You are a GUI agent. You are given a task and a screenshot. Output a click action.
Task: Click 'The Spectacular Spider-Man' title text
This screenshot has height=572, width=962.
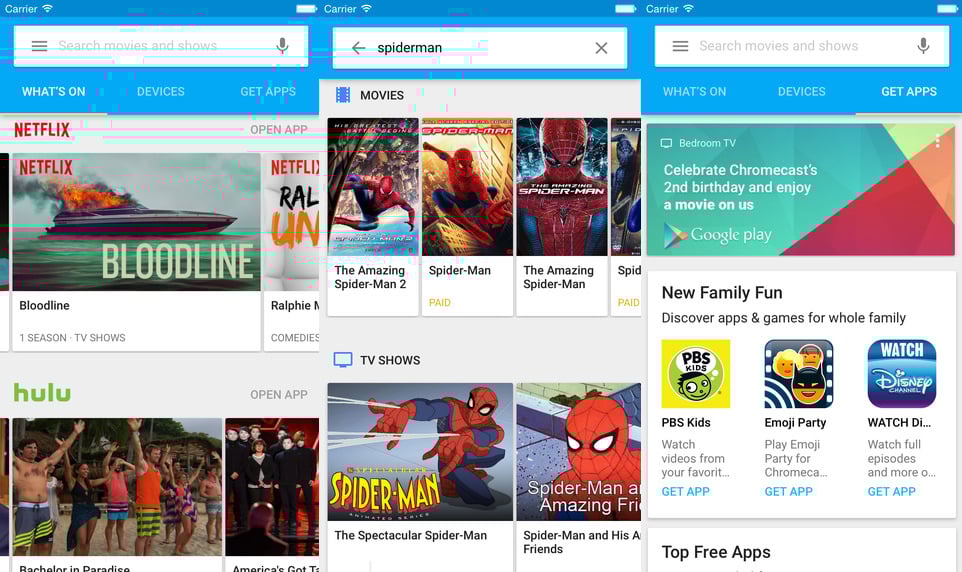pos(410,535)
